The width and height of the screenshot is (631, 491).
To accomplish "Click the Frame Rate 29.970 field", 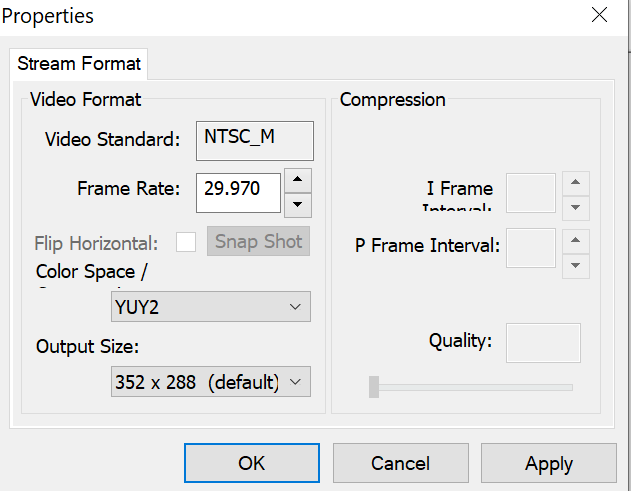I will [x=238, y=190].
